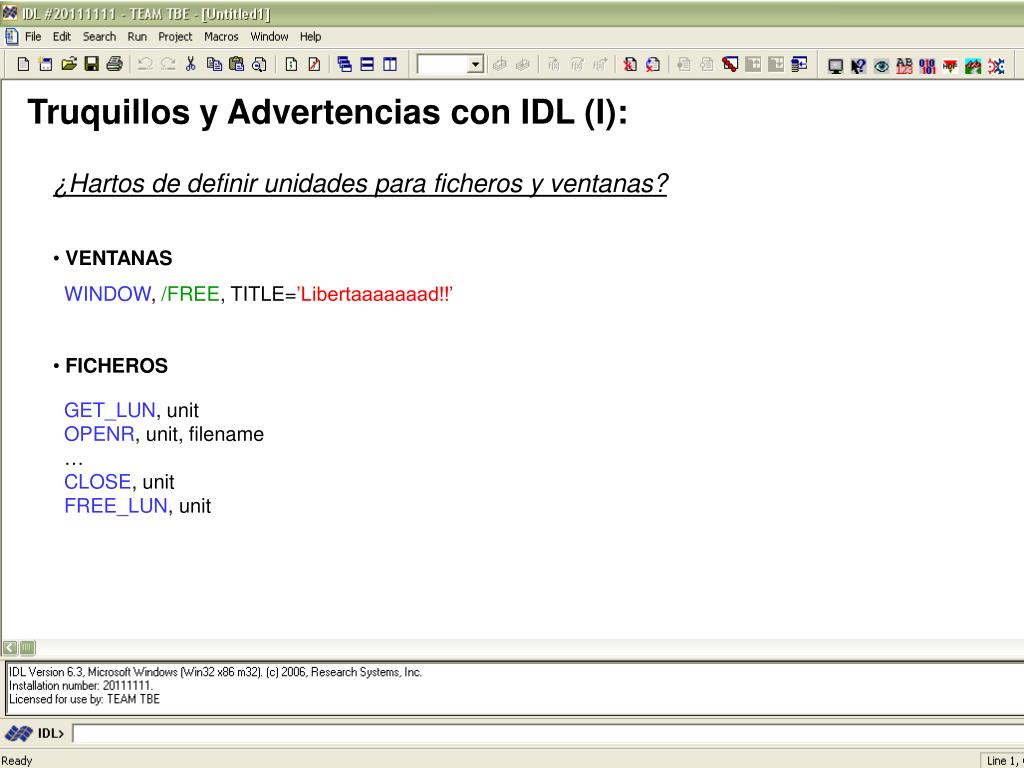Open the Macros menu
Image resolution: width=1024 pixels, height=768 pixels.
click(221, 37)
